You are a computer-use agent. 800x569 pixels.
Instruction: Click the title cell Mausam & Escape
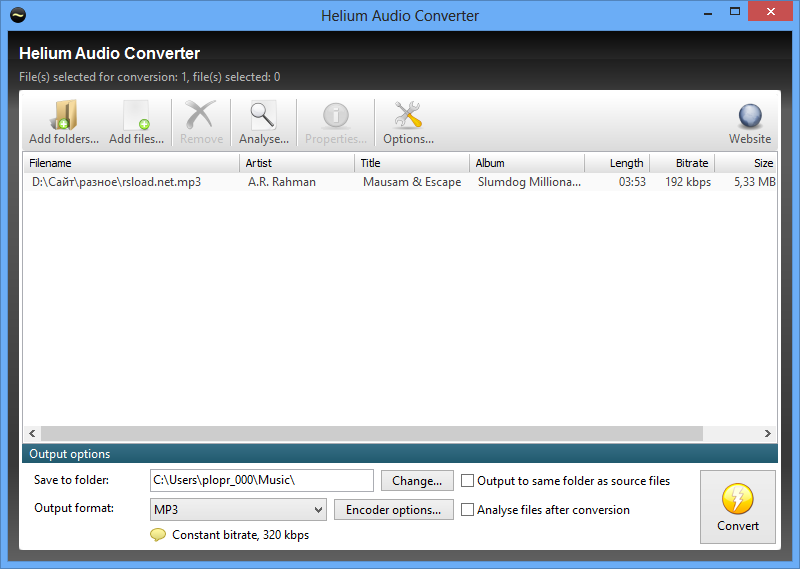click(x=412, y=182)
